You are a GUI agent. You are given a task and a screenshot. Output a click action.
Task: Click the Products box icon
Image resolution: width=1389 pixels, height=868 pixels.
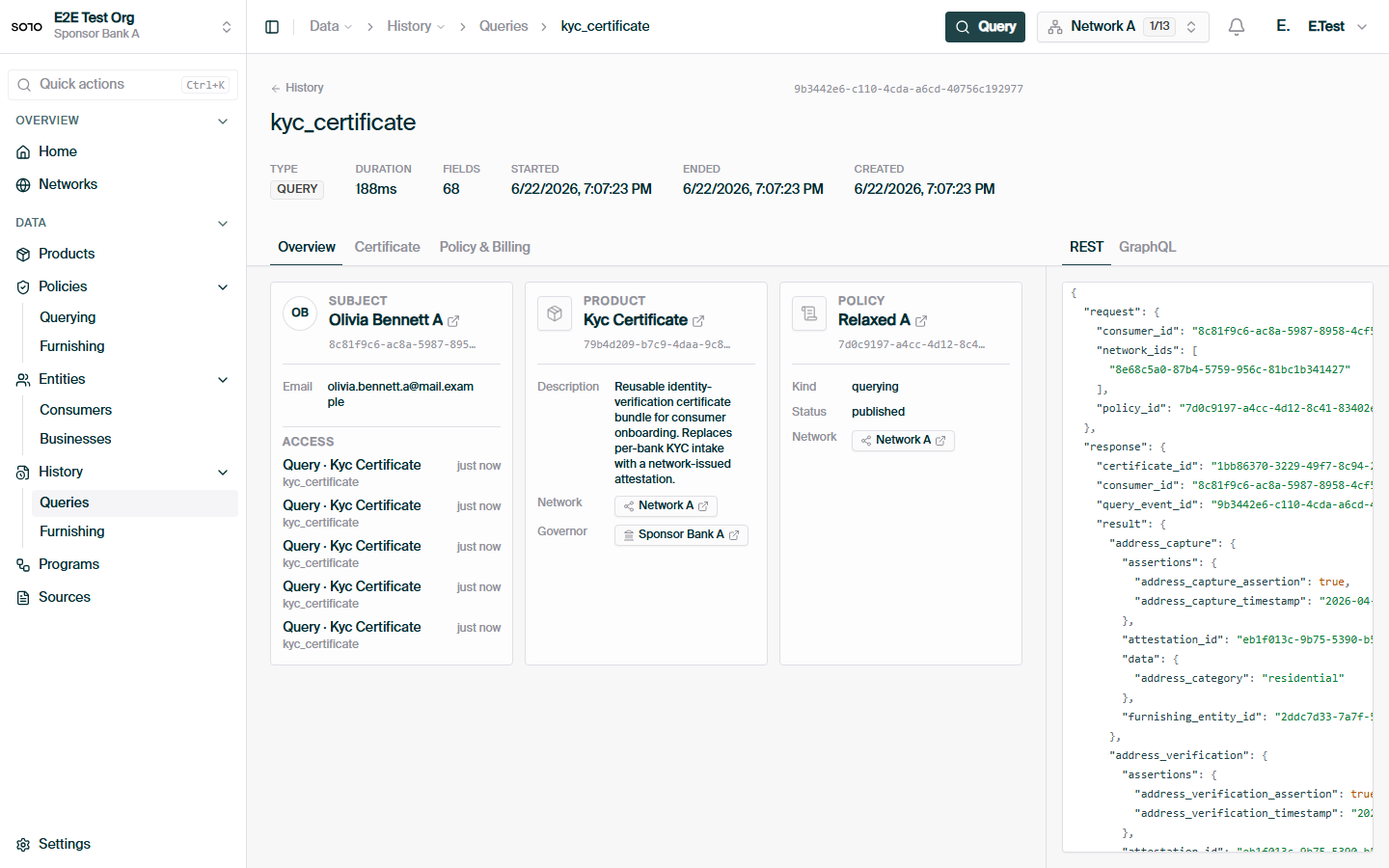coord(23,255)
